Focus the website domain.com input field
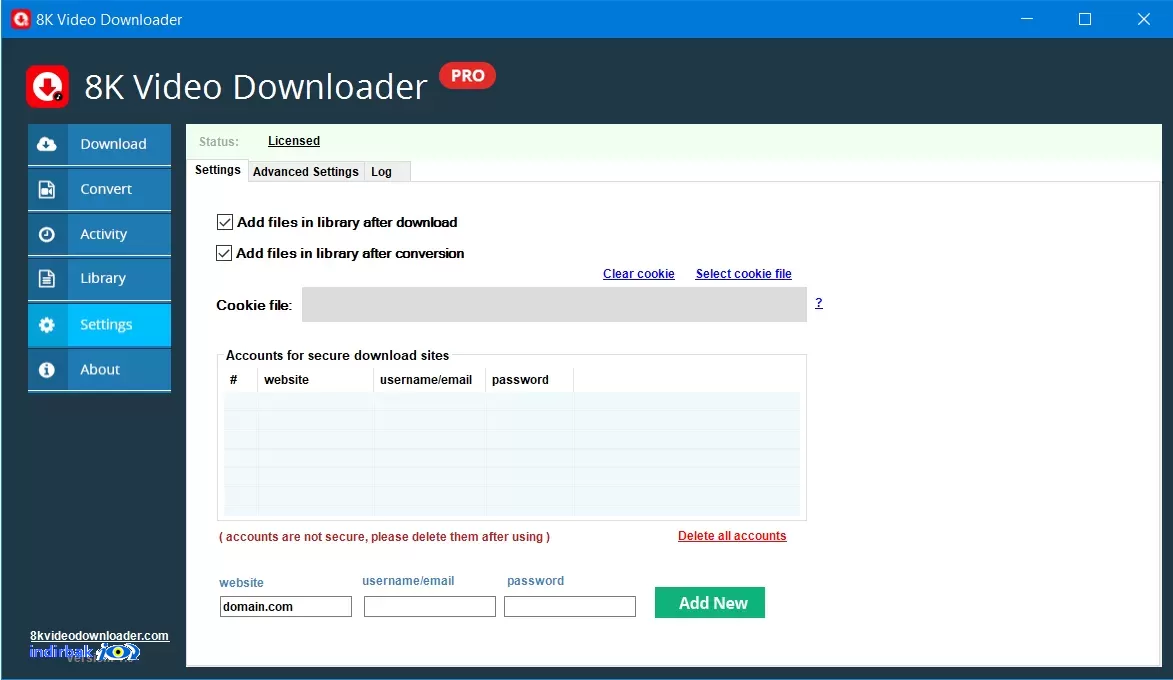 click(286, 607)
